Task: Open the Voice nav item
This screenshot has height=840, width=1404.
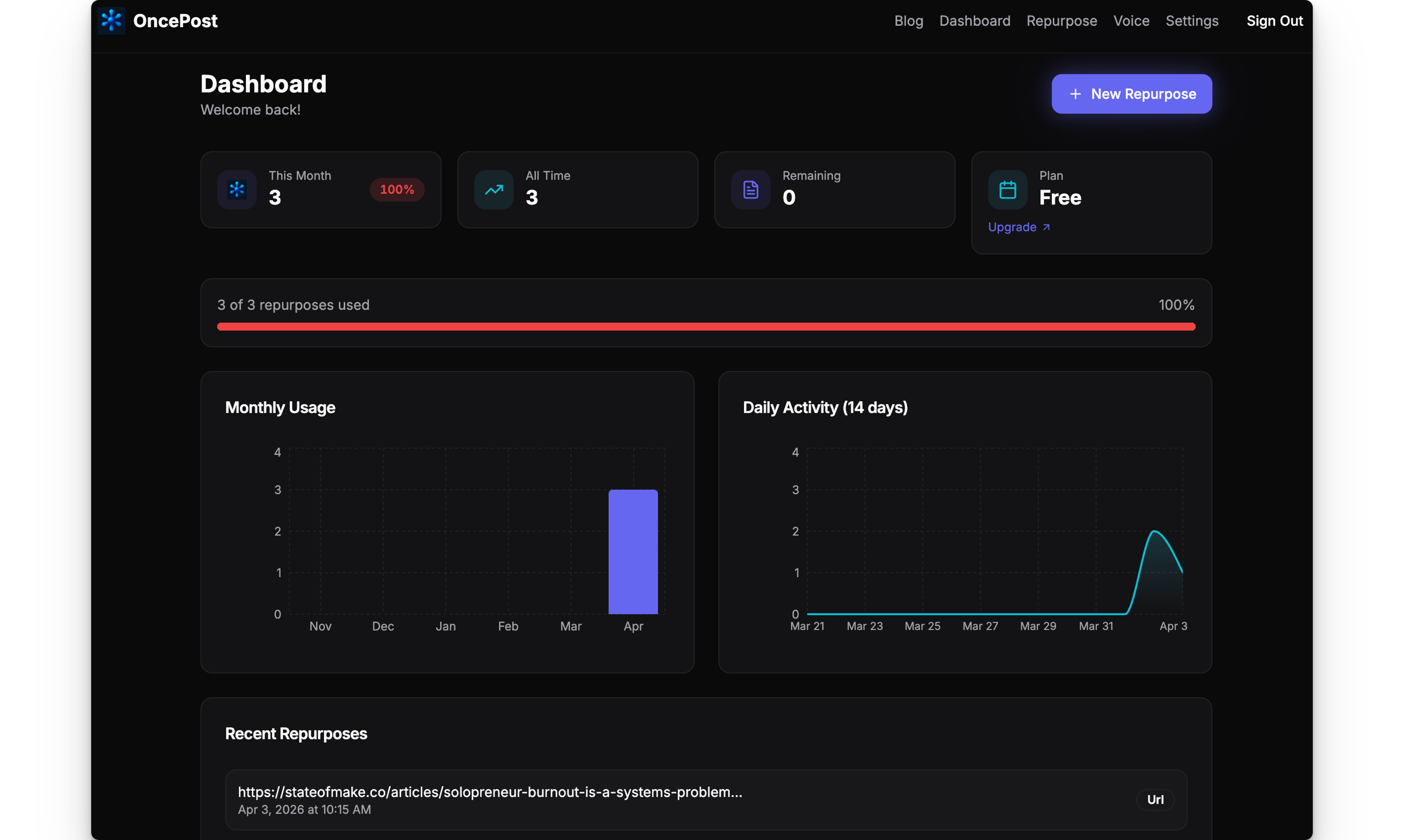Action: tap(1131, 21)
